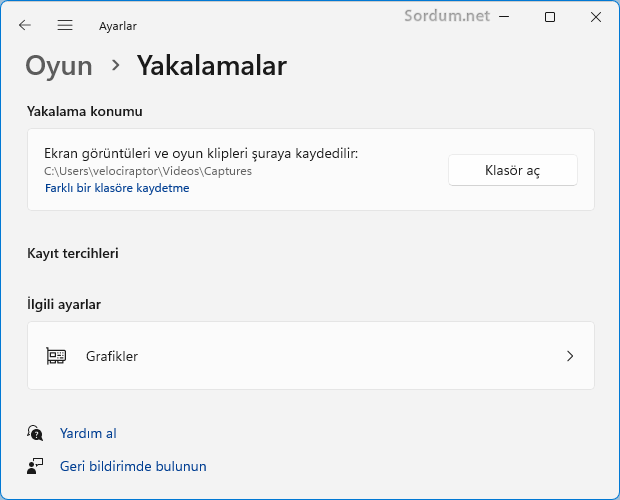Click the Ekran görüntüleri ve oyun klipleri text
The width and height of the screenshot is (620, 500).
(x=201, y=153)
